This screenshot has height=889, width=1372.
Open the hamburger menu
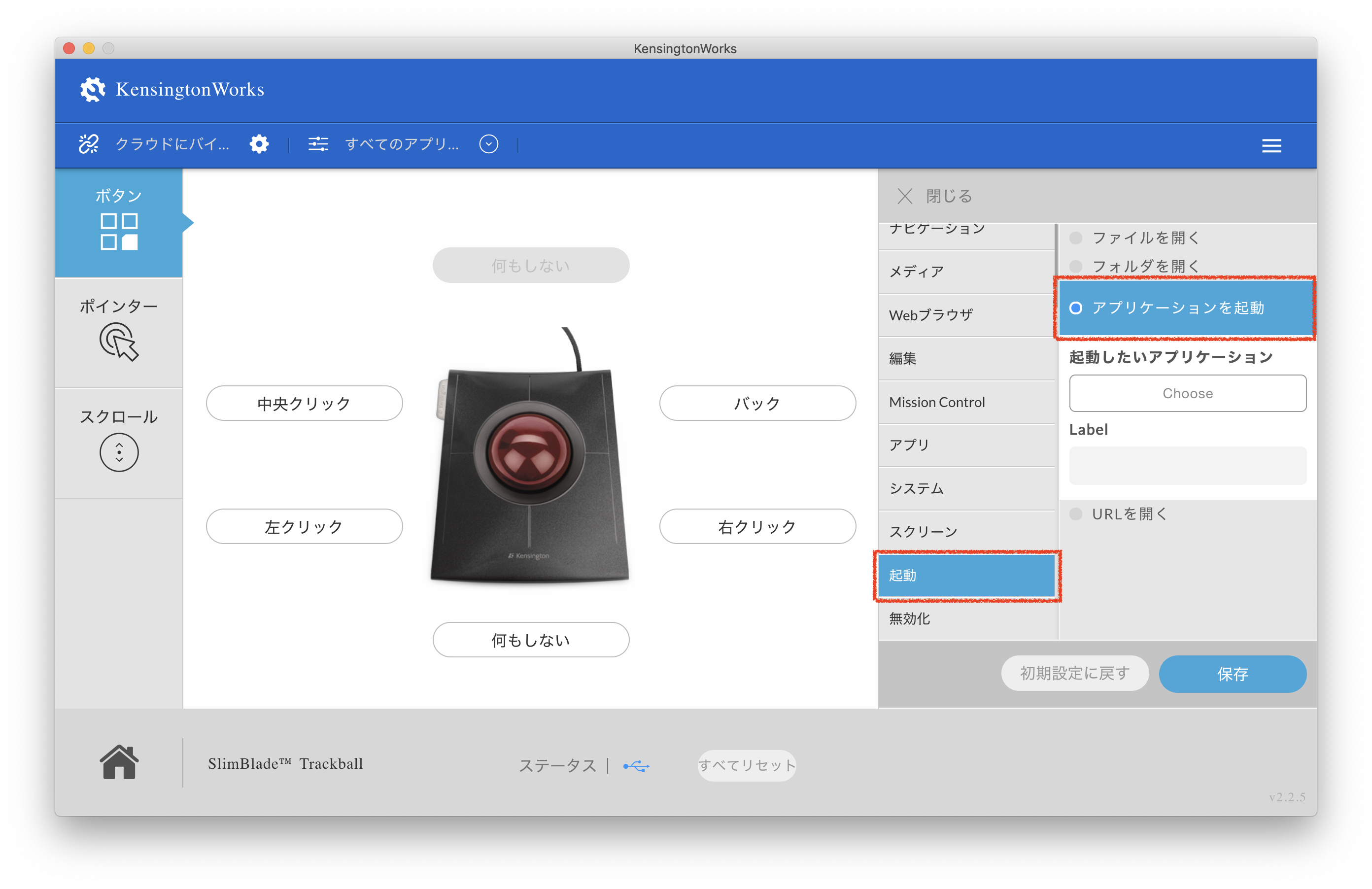(x=1271, y=145)
